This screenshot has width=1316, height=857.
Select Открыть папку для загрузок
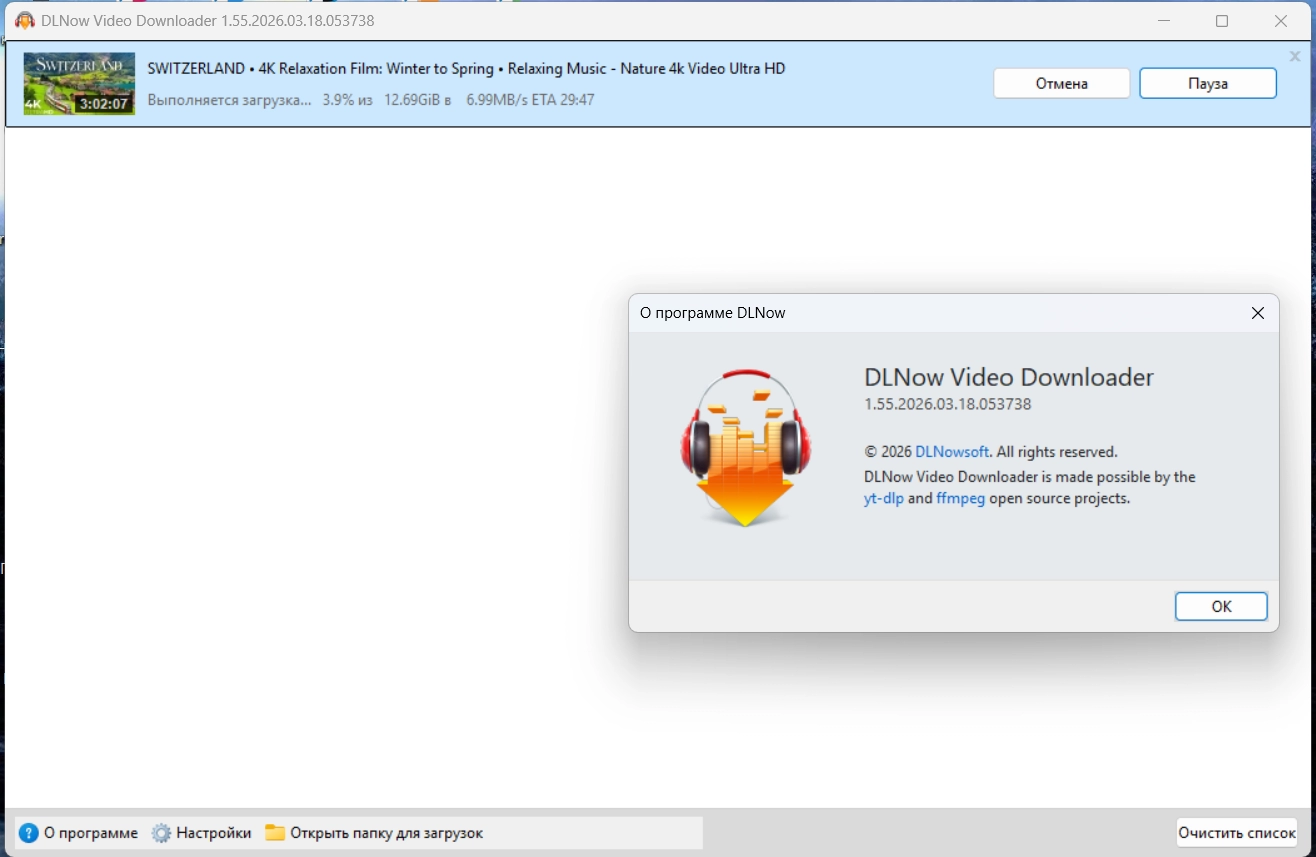pos(387,833)
